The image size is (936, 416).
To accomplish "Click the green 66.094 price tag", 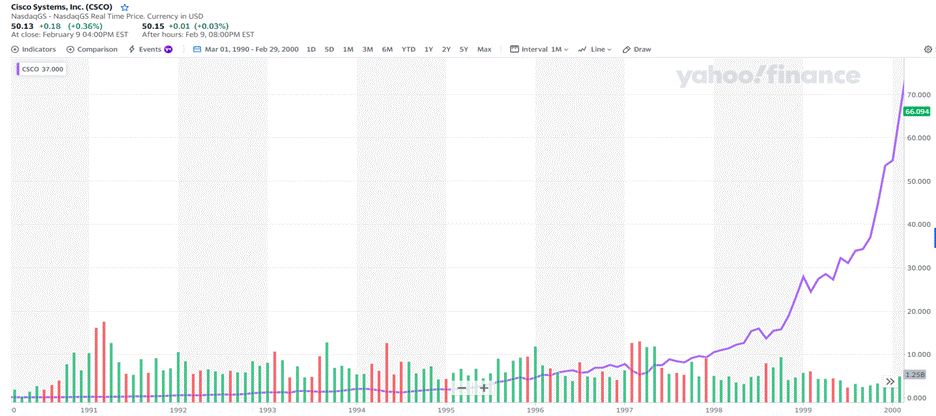I will [917, 112].
